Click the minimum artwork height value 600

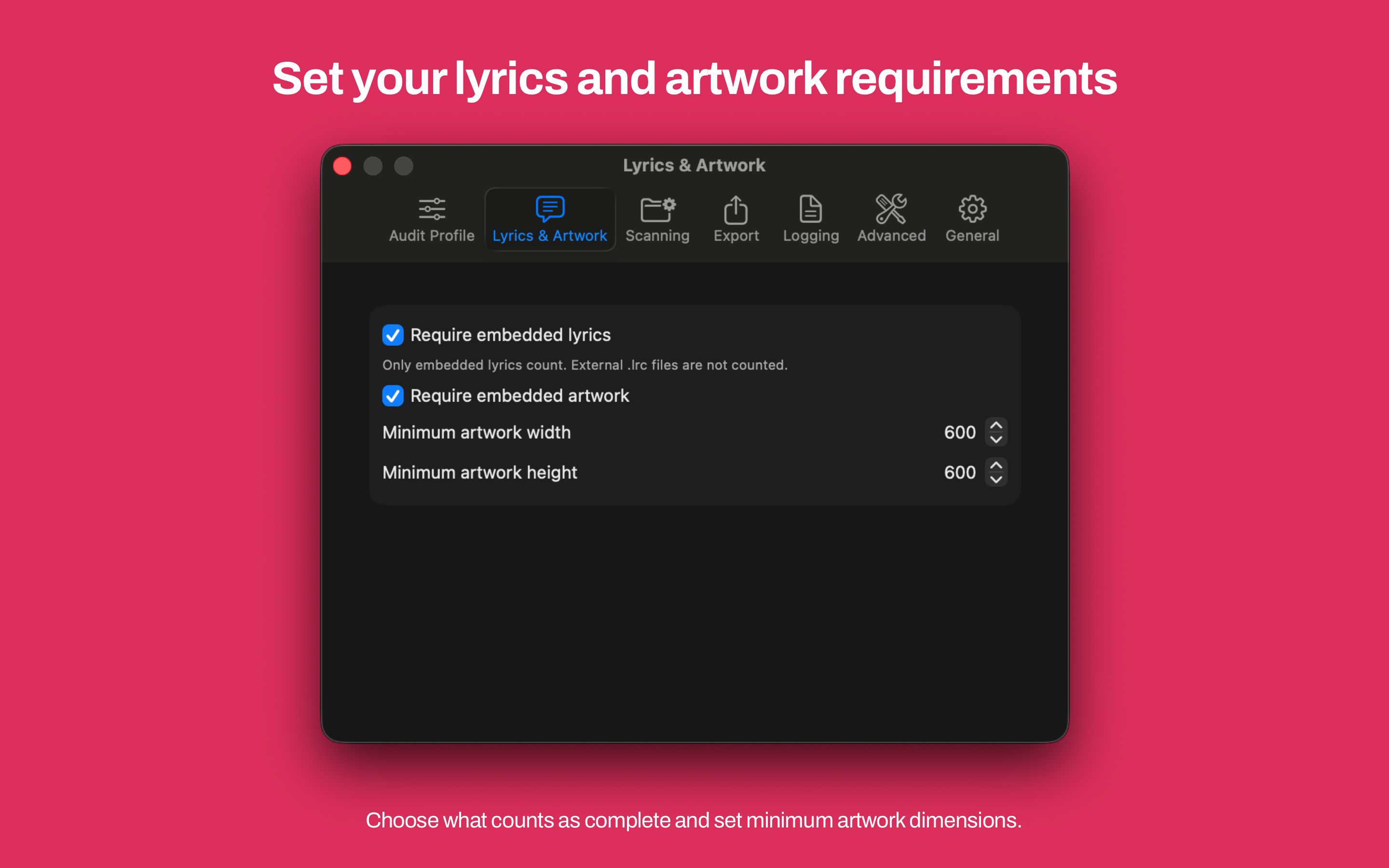tap(960, 473)
